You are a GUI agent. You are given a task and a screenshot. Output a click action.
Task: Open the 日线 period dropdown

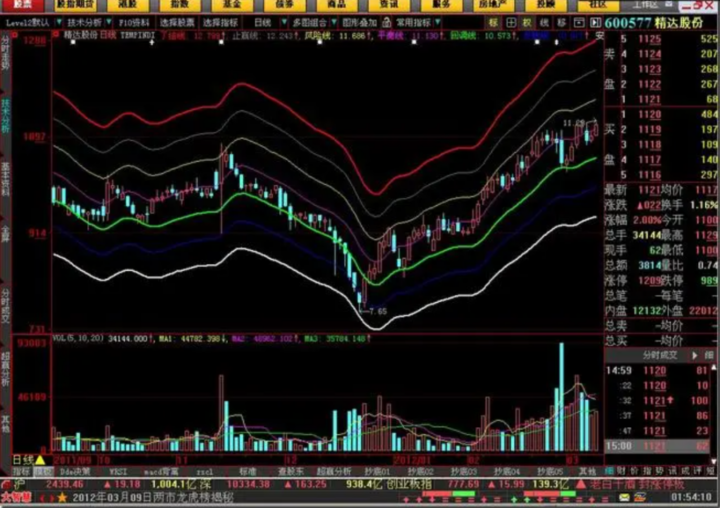(264, 20)
